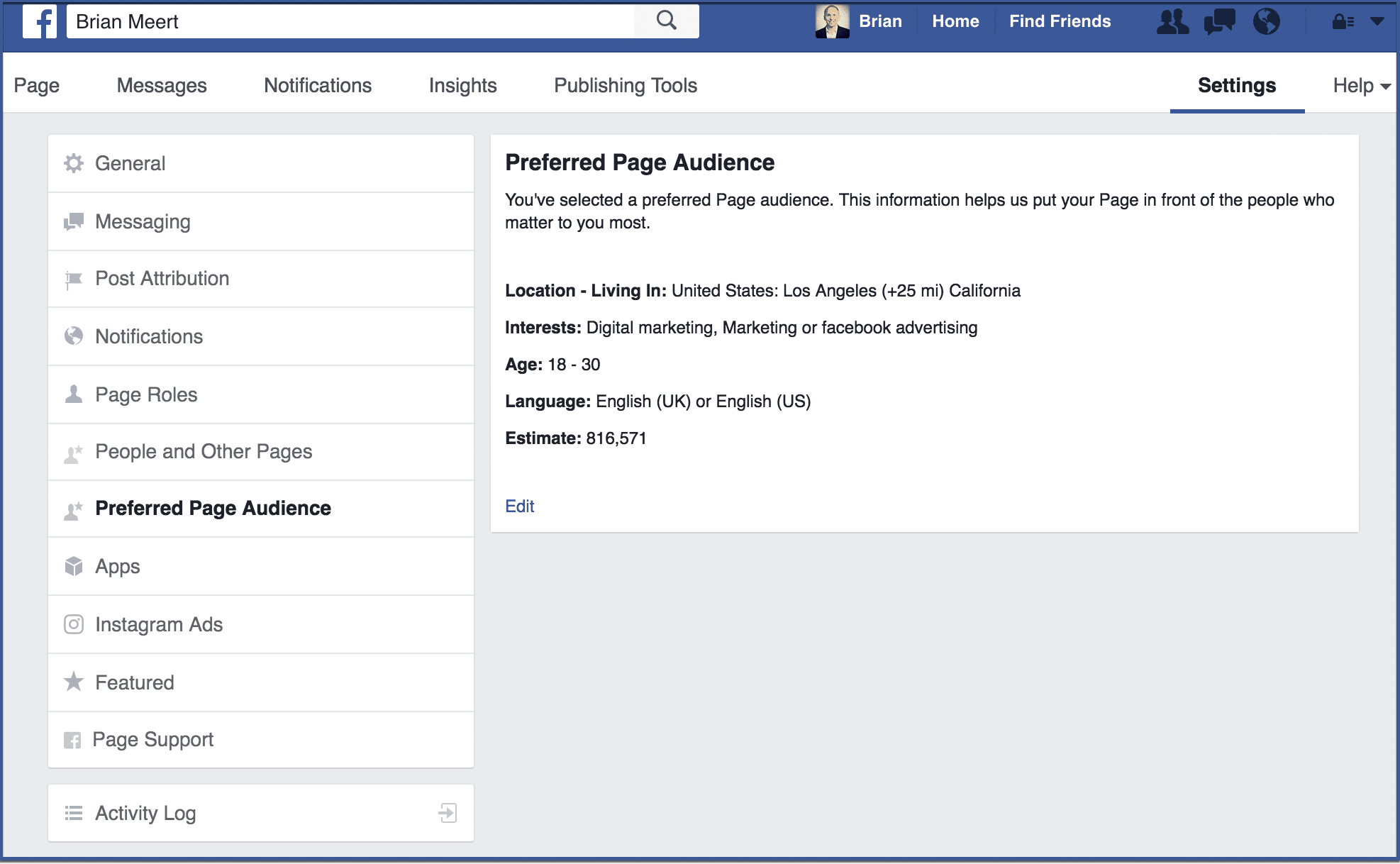Open the friend requests icon
The image size is (1400, 864).
(1172, 21)
